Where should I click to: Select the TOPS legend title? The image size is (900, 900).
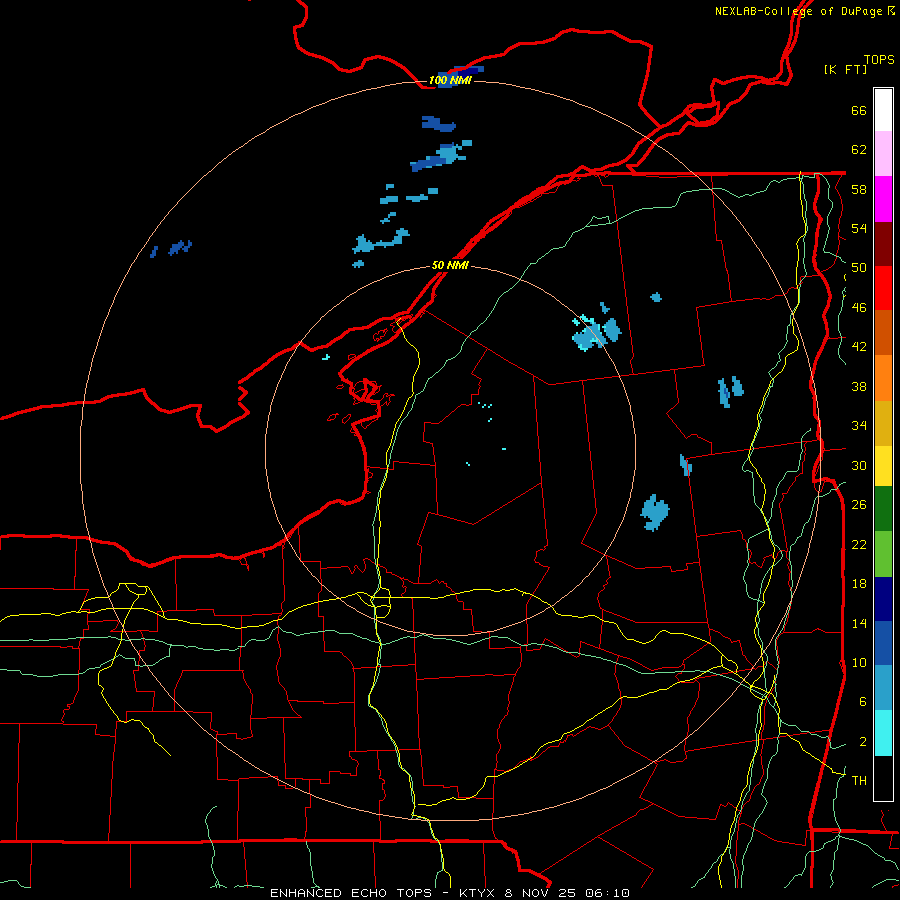[879, 60]
